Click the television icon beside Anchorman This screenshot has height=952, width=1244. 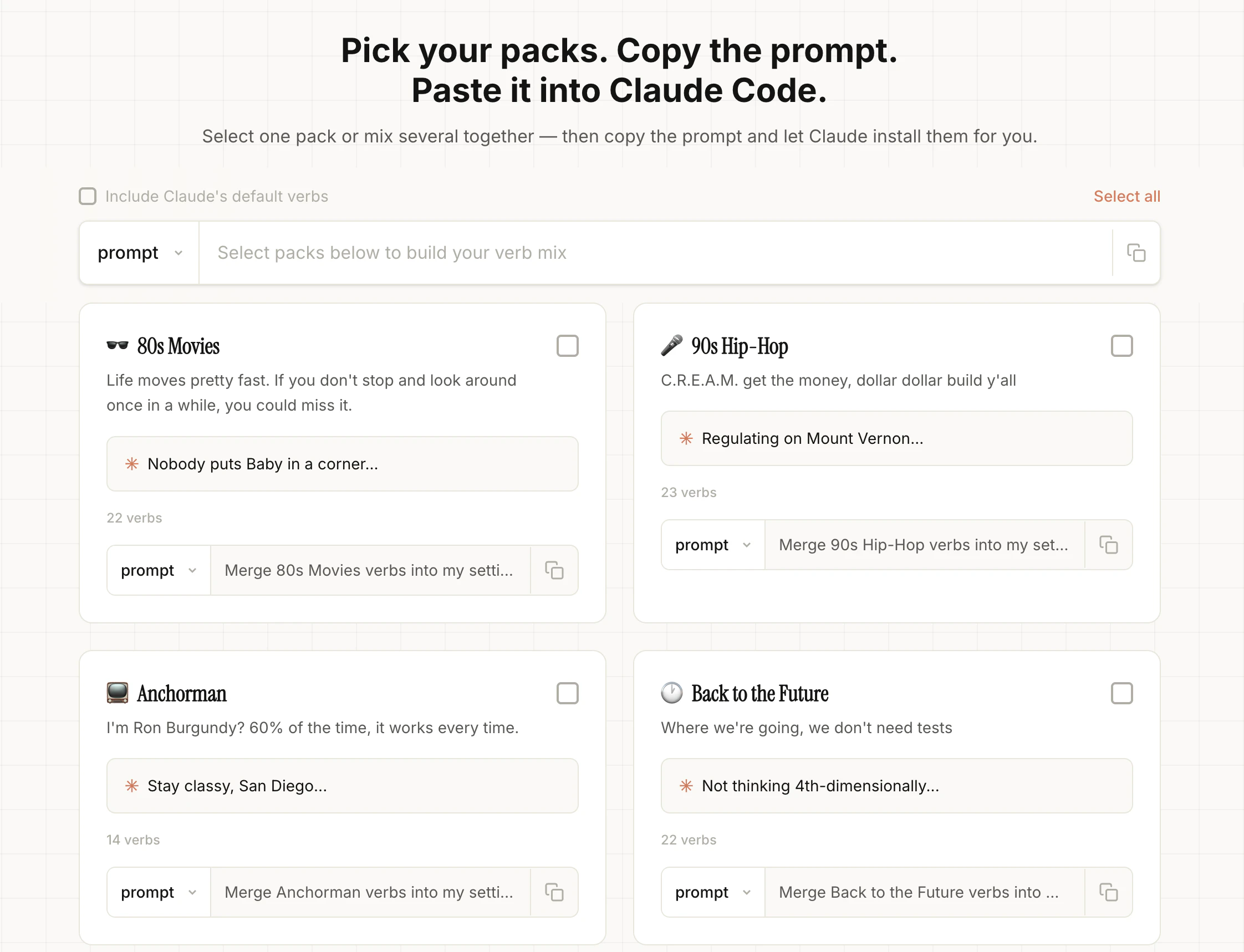pos(118,693)
